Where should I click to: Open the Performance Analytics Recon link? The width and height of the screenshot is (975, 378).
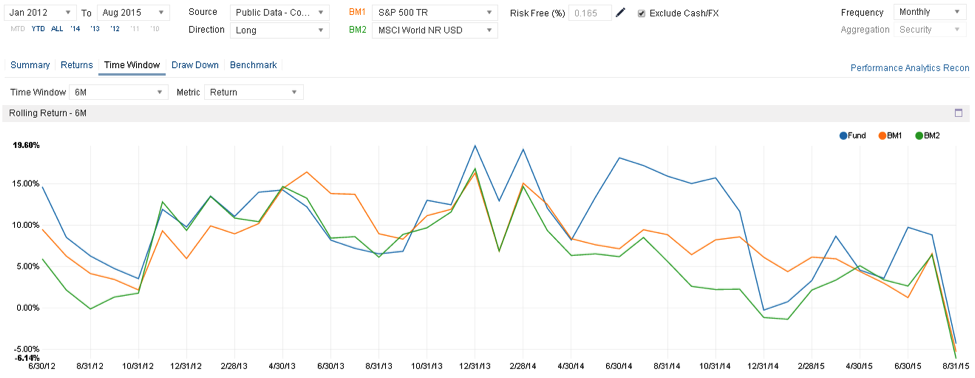910,68
